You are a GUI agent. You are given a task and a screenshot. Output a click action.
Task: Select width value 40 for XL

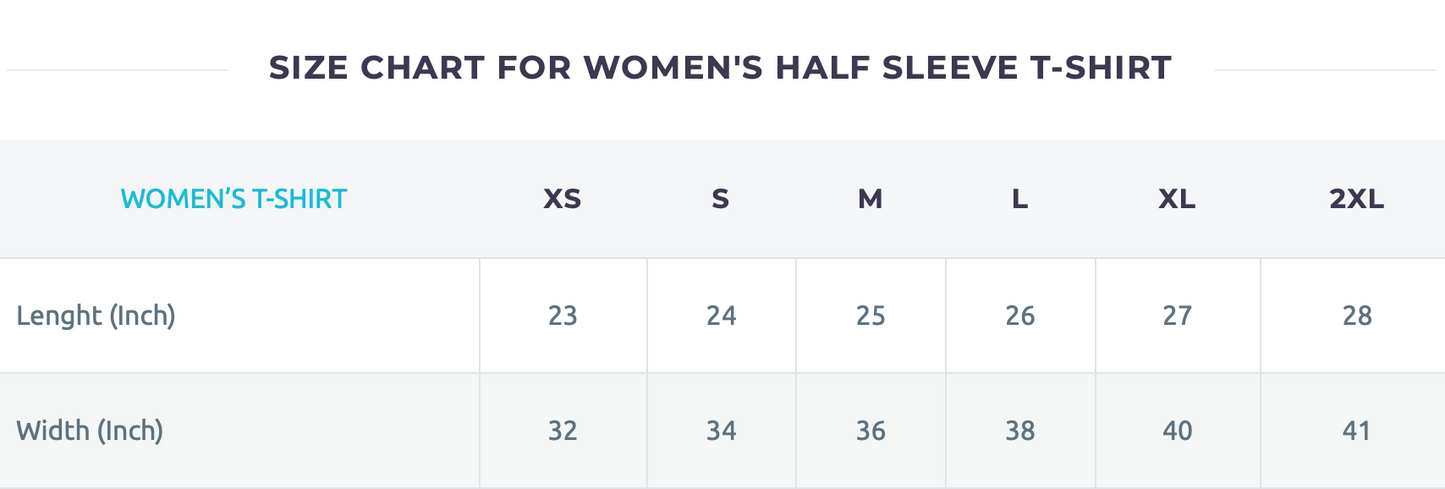coord(1177,431)
